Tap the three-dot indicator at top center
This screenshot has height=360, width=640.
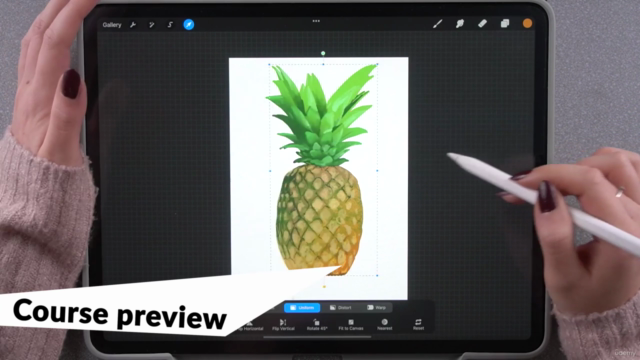pos(316,21)
